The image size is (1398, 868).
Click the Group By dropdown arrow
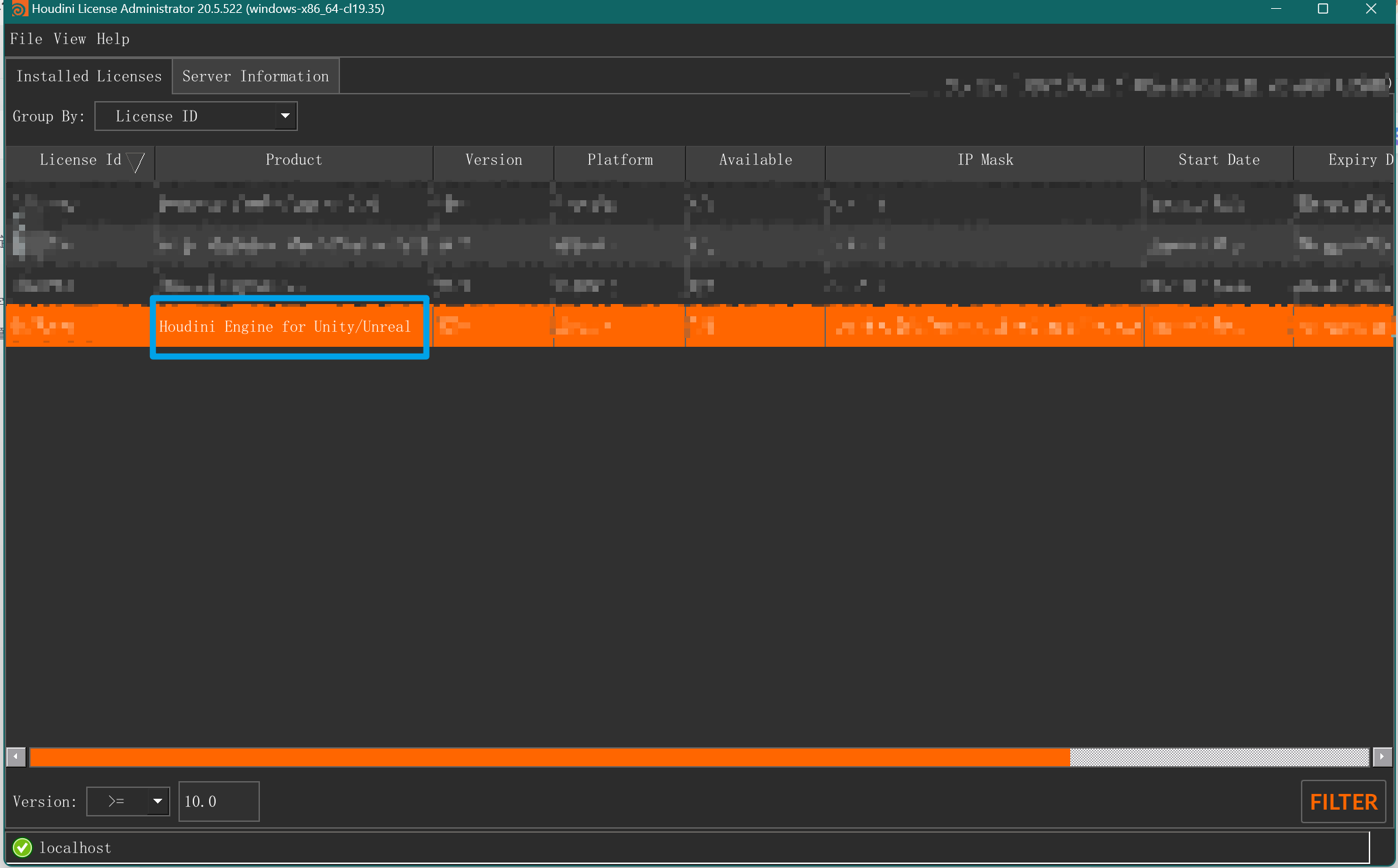click(x=284, y=116)
